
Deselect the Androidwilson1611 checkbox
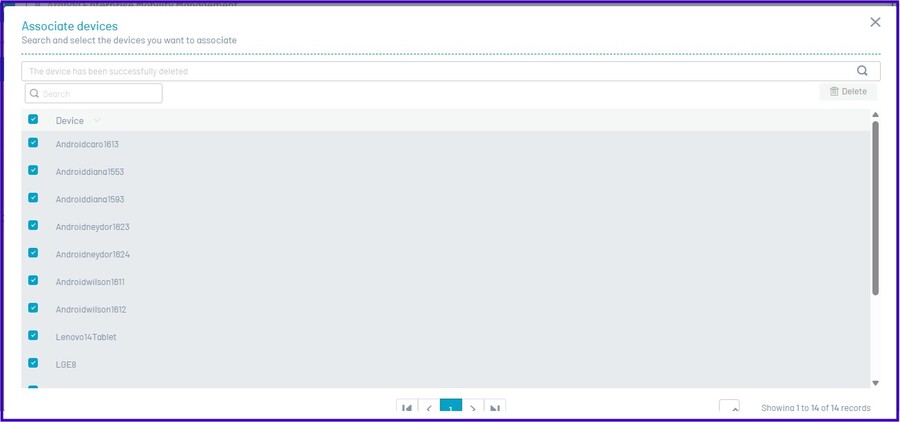pos(33,281)
